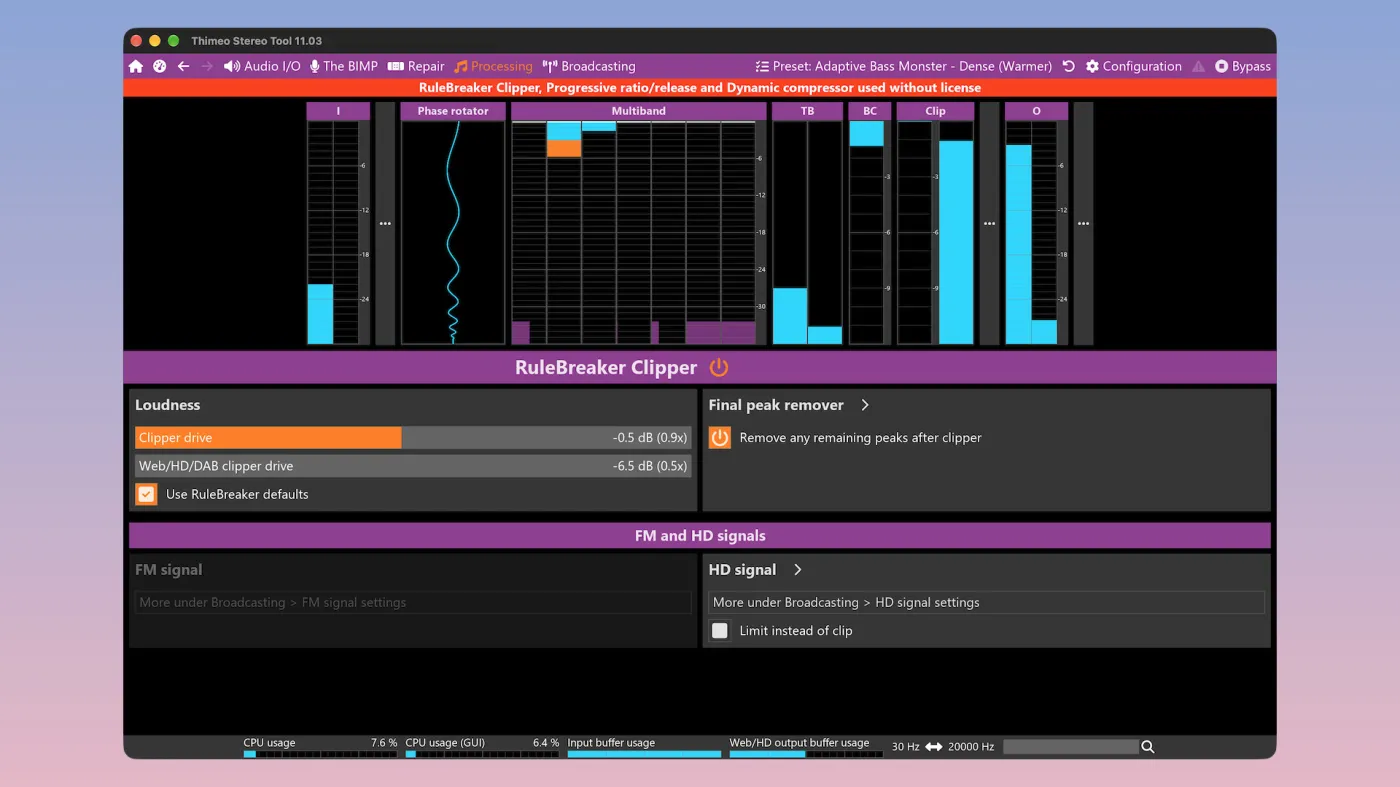Click the Input buffer usage meter
The width and height of the screenshot is (1400, 787).
(x=644, y=748)
